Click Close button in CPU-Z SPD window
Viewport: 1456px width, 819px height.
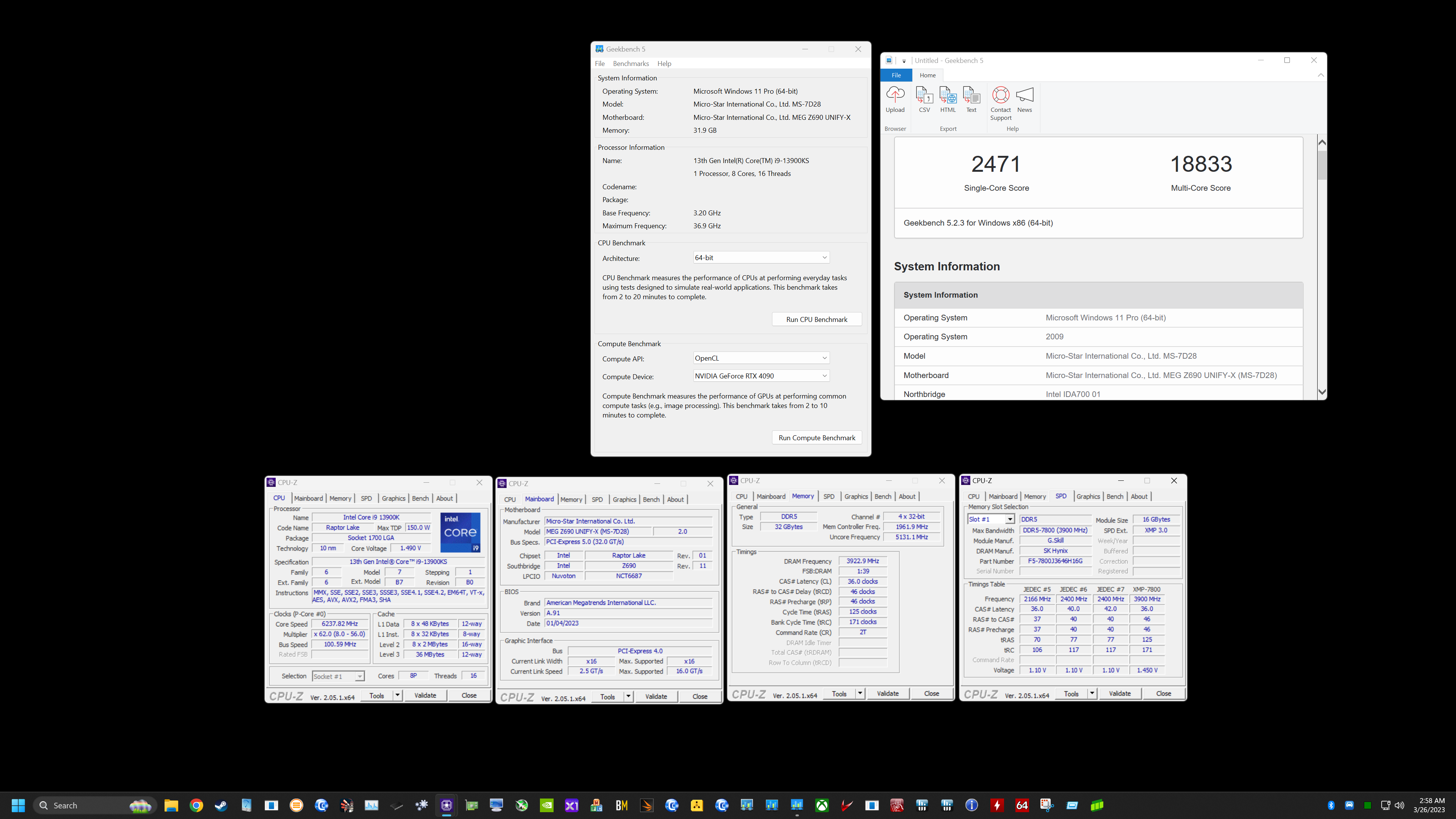pos(1163,693)
